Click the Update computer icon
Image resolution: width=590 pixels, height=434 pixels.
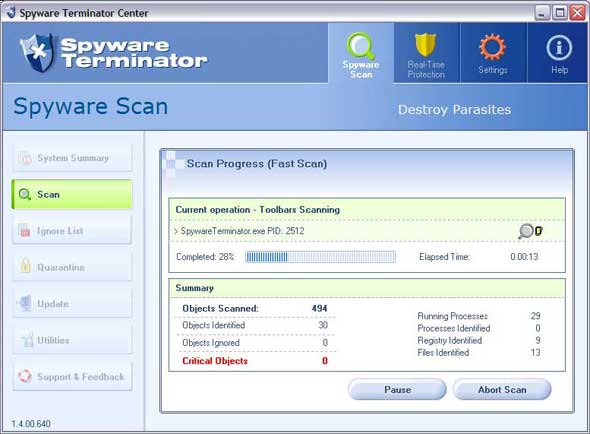point(25,303)
